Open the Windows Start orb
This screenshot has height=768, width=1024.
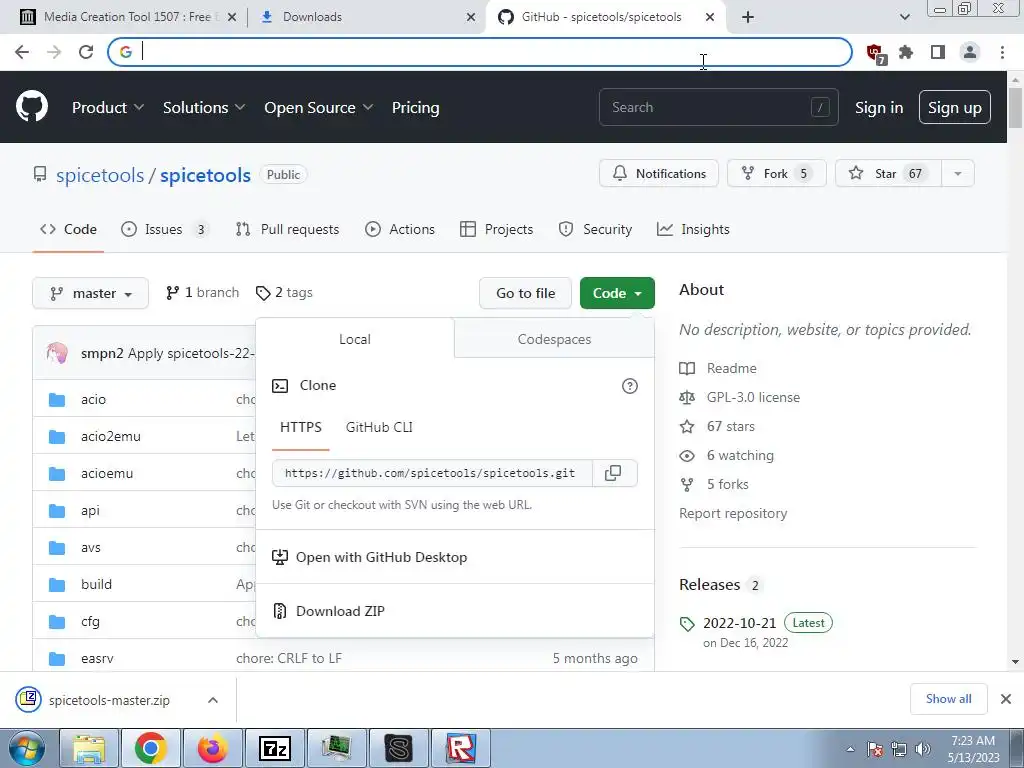[x=27, y=748]
